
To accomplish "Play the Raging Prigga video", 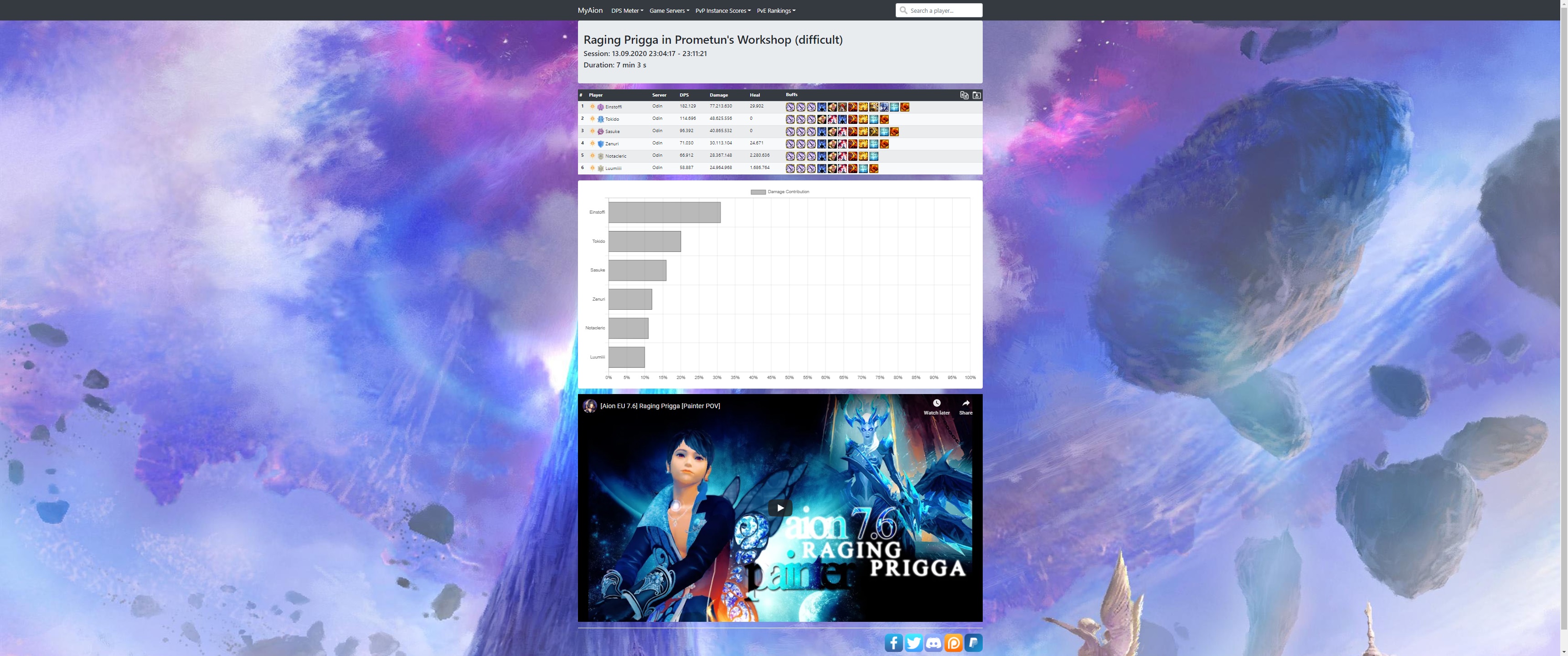I will [x=780, y=507].
